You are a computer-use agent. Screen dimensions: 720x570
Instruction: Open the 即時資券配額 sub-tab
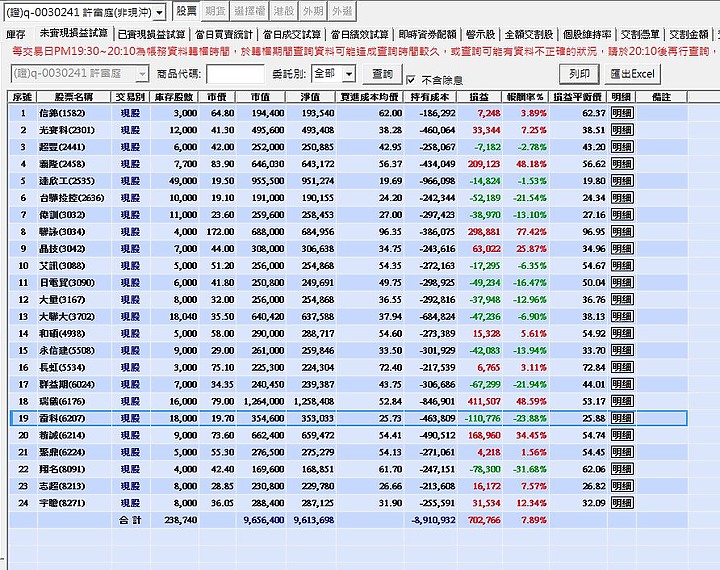(428, 34)
